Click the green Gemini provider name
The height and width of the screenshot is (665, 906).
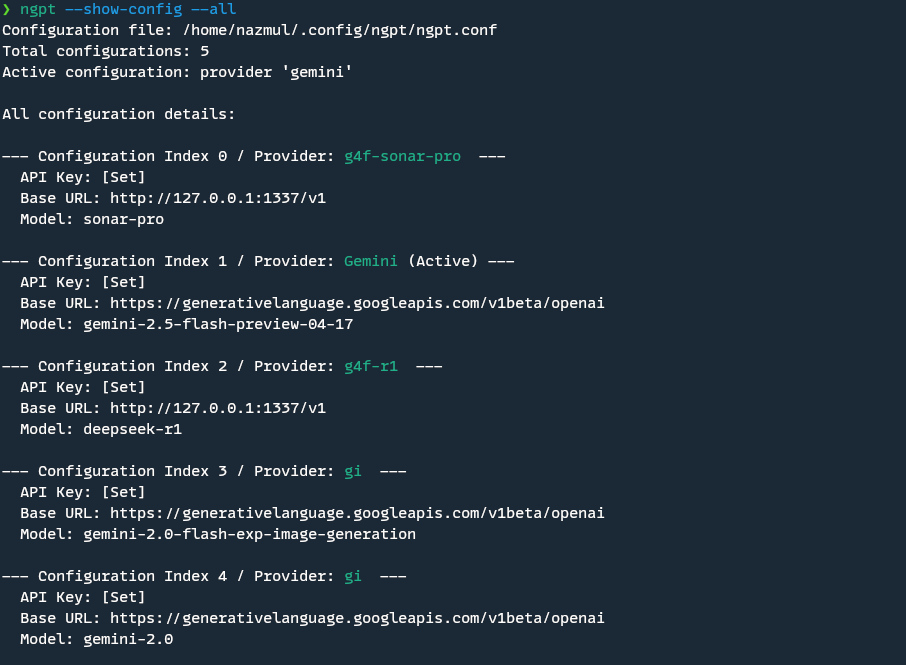370,261
